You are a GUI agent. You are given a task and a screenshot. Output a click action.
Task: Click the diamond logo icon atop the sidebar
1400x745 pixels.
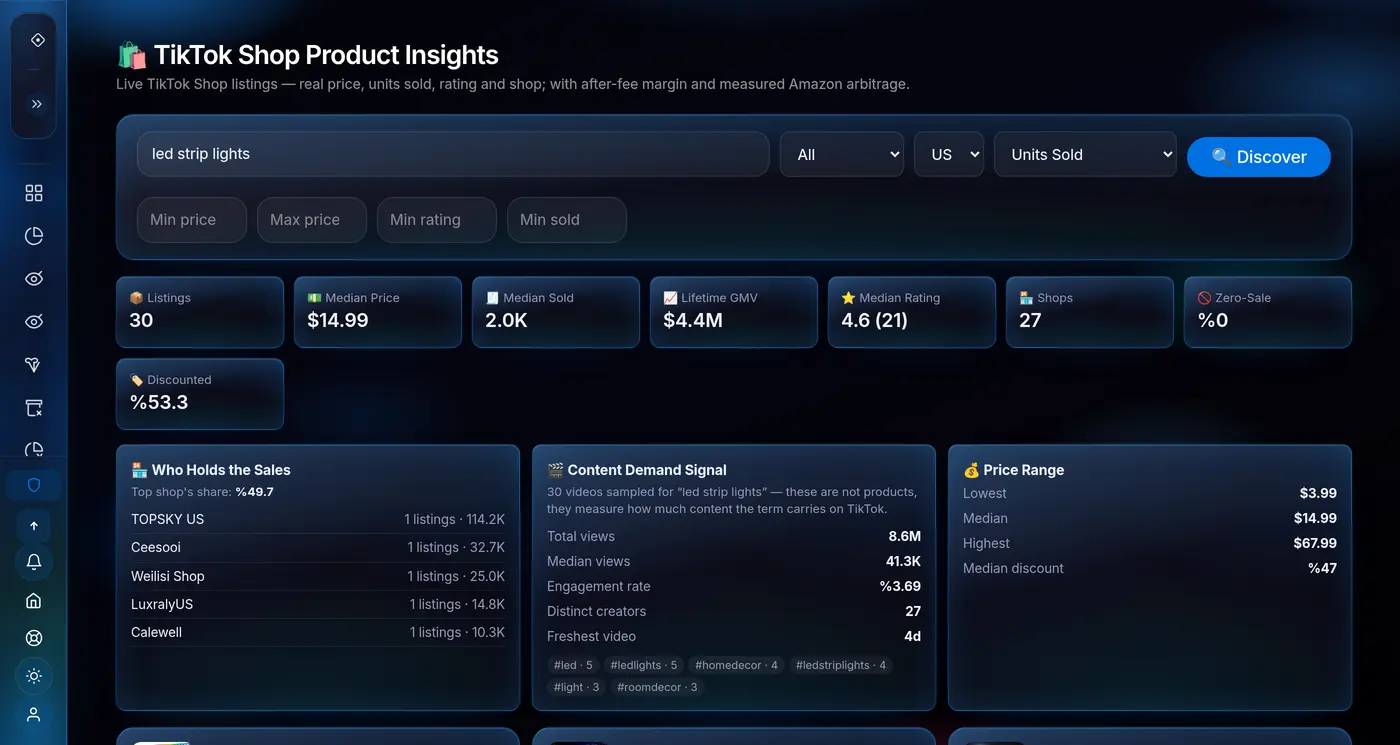[x=37, y=40]
